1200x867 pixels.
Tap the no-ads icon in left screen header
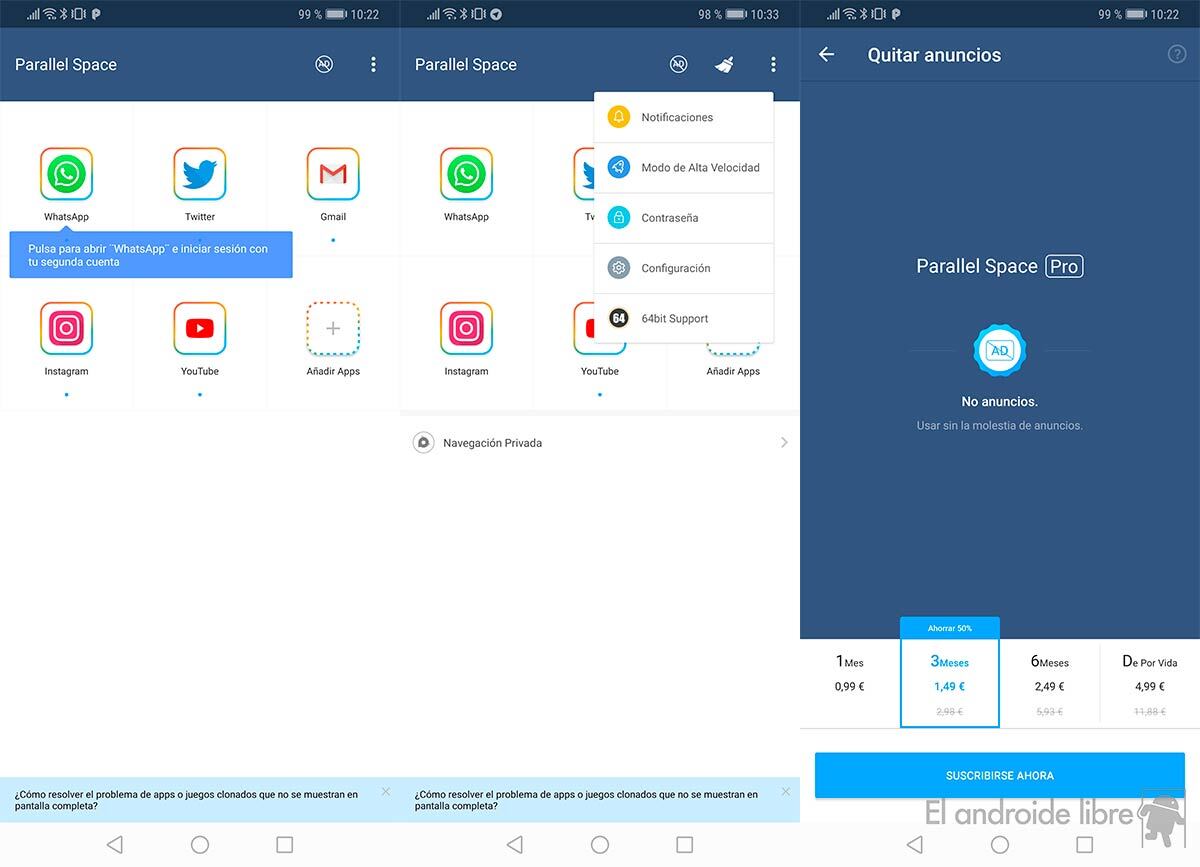(324, 64)
